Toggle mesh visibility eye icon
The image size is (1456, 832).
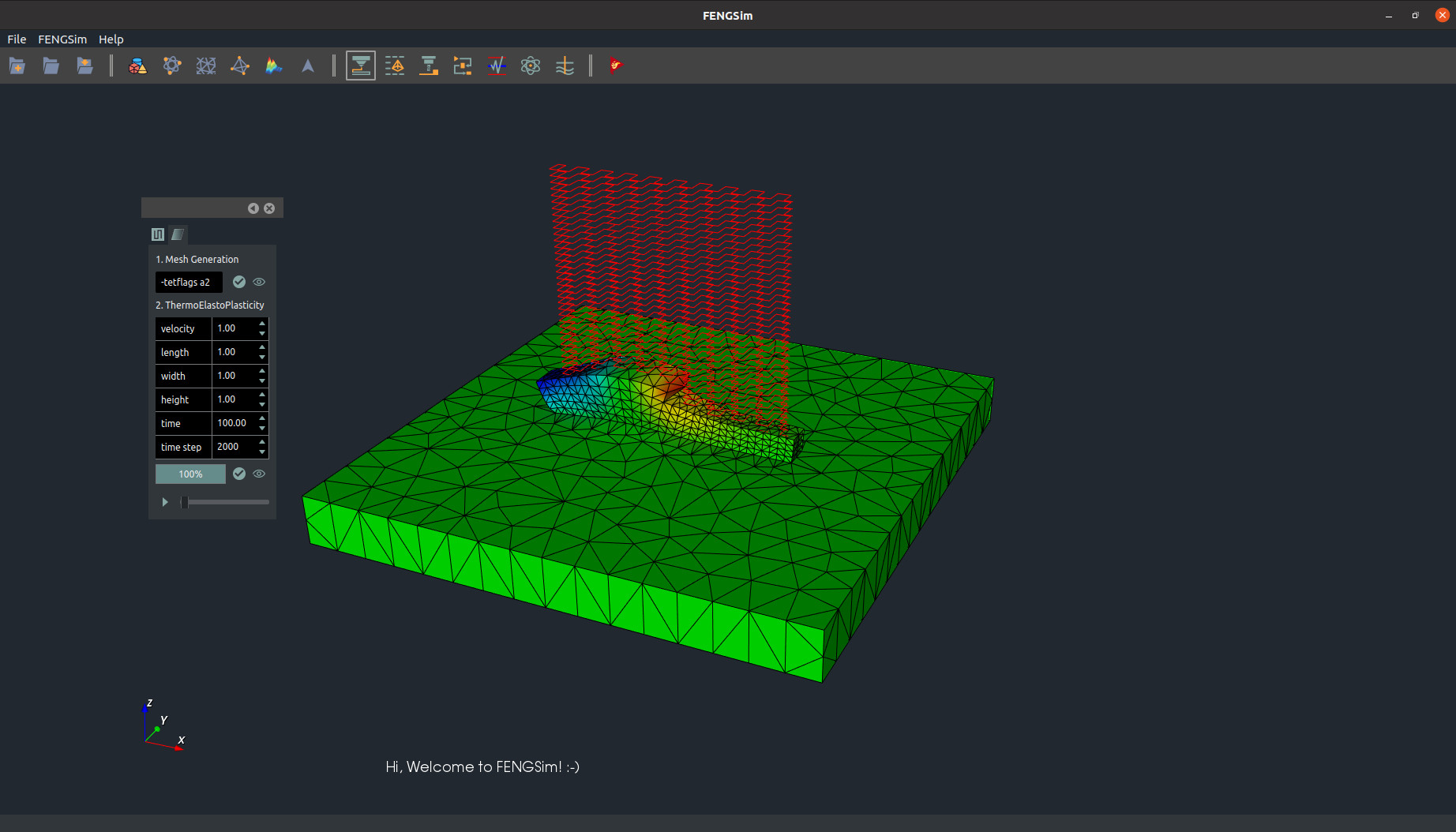click(259, 282)
